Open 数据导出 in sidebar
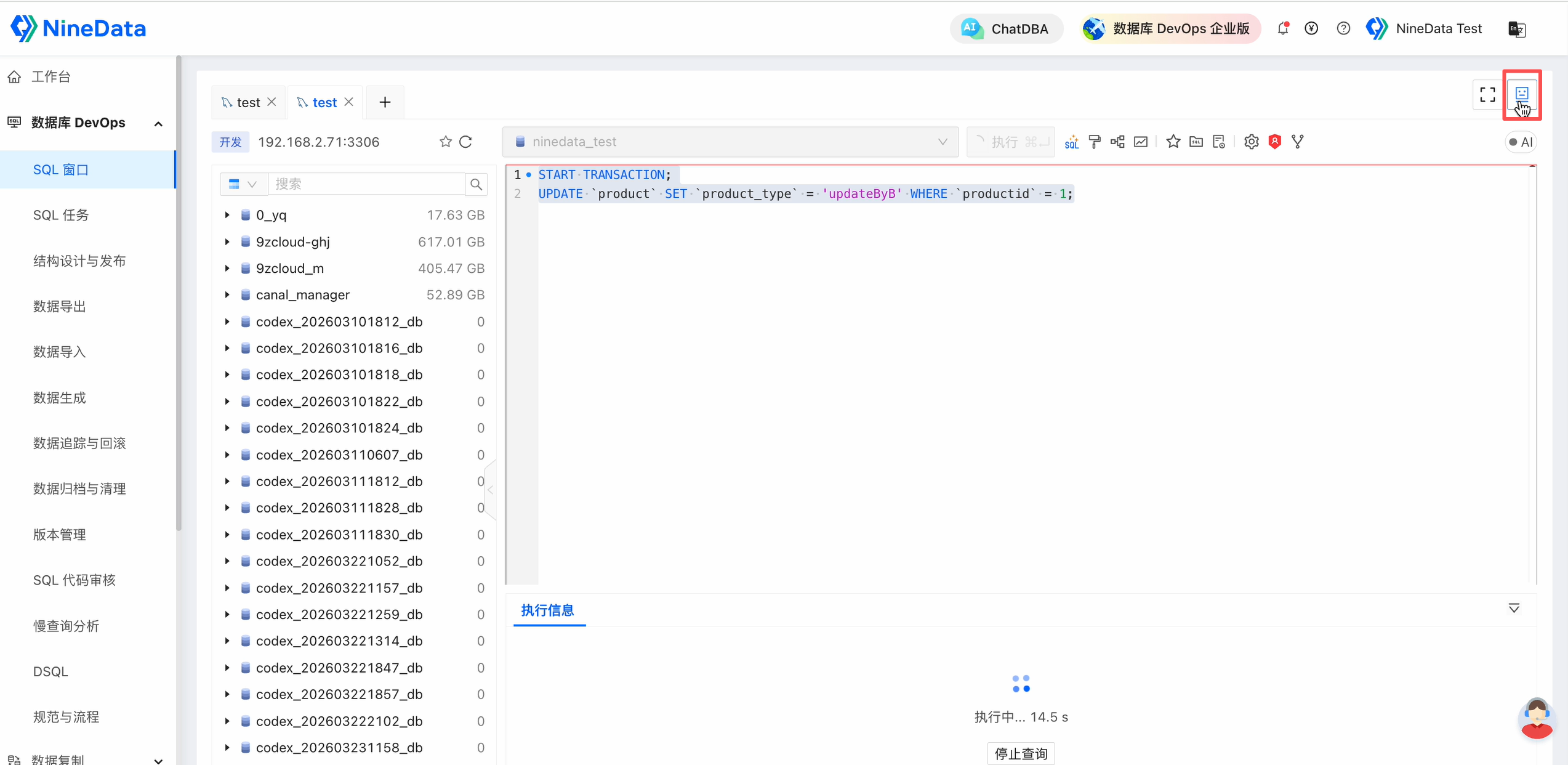 click(59, 306)
